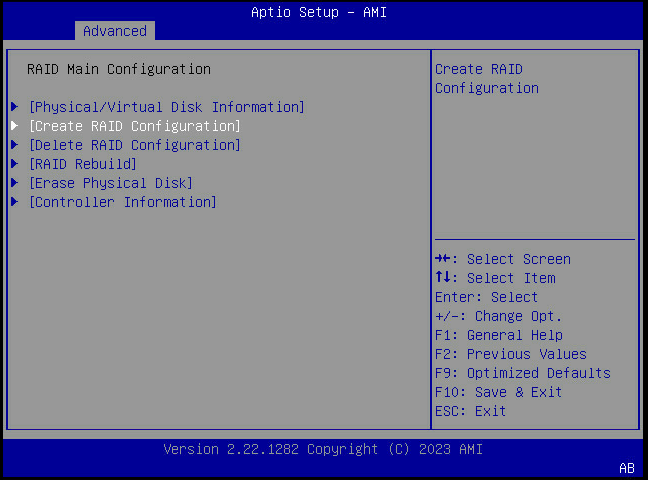The image size is (648, 480).
Task: Open Physical/Virtual Disk Information submenu
Action: point(166,107)
